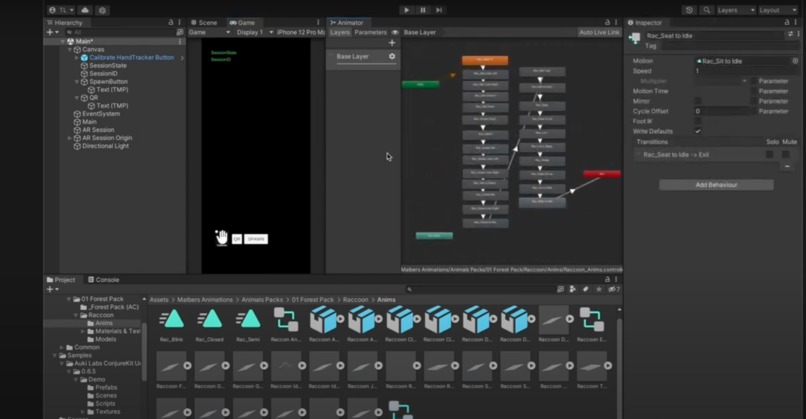806x419 pixels.
Task: Open the Motion object picker circle
Action: 795,61
